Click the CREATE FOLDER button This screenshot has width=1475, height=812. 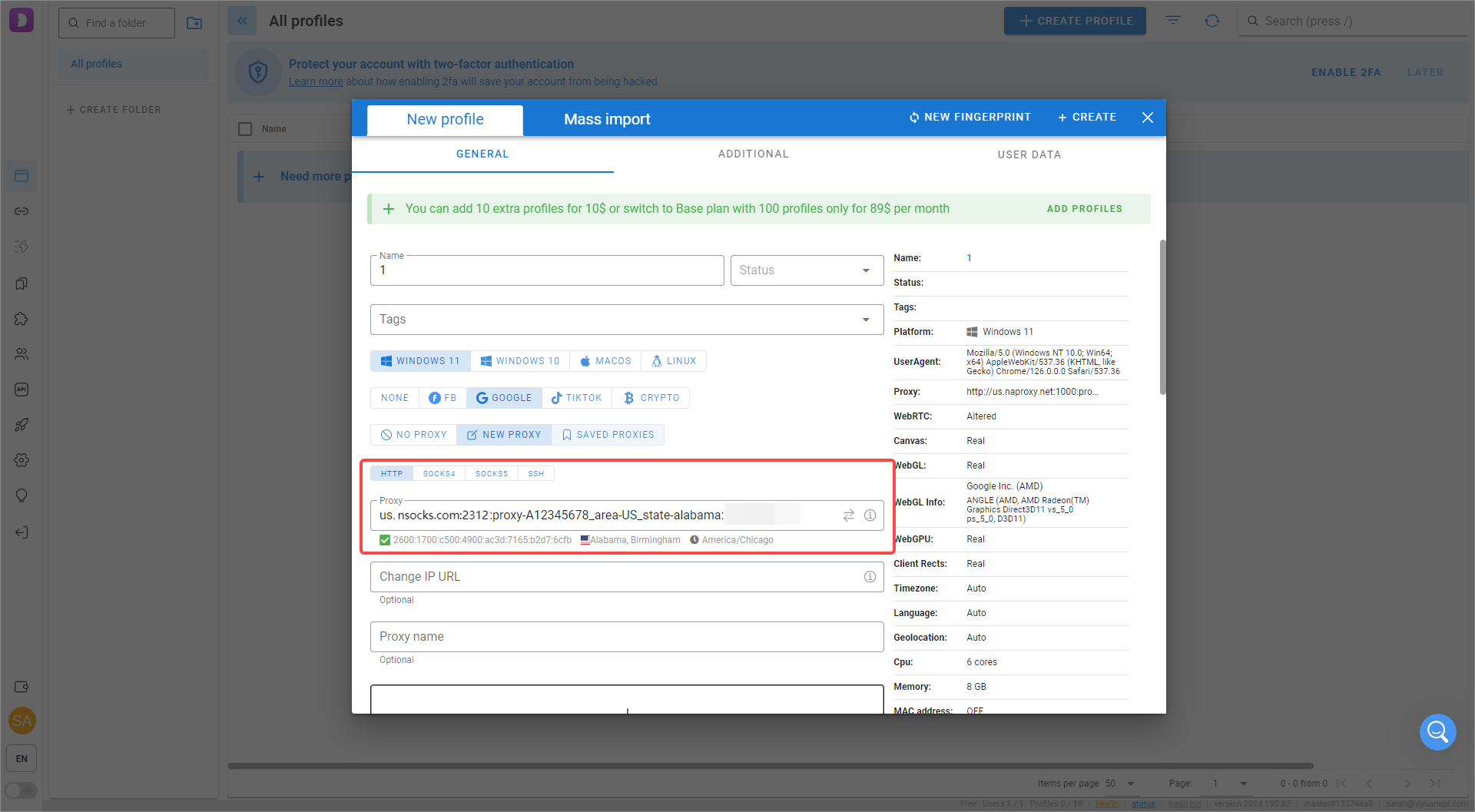pos(114,110)
